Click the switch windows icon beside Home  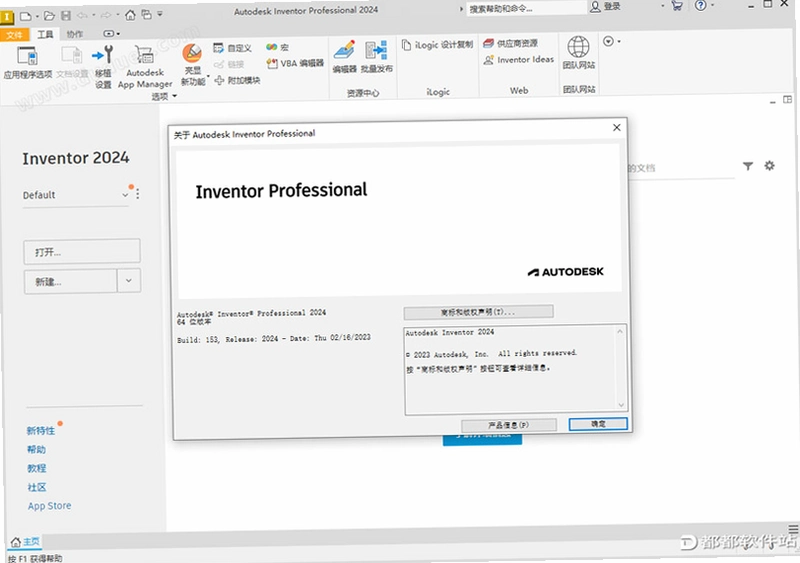pyautogui.click(x=146, y=14)
